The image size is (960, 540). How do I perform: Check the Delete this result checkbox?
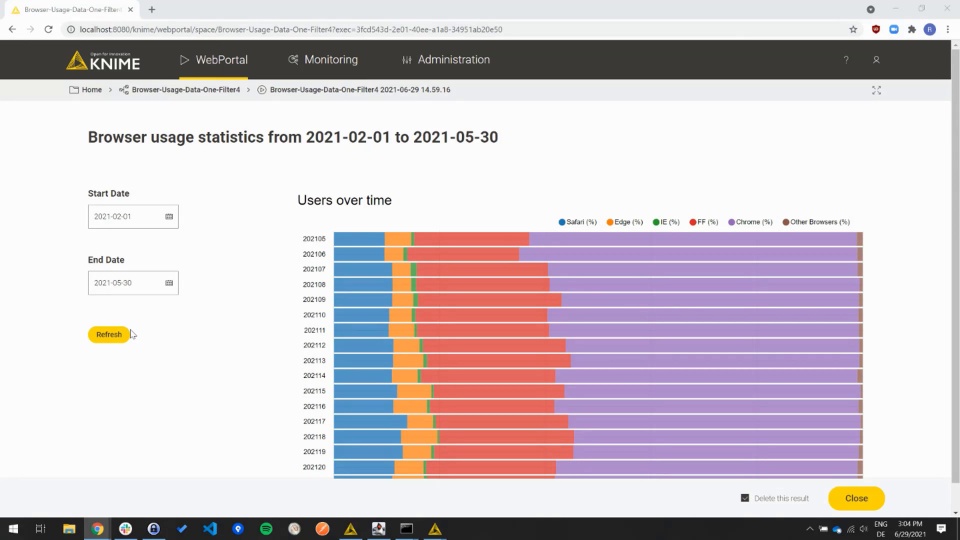744,498
